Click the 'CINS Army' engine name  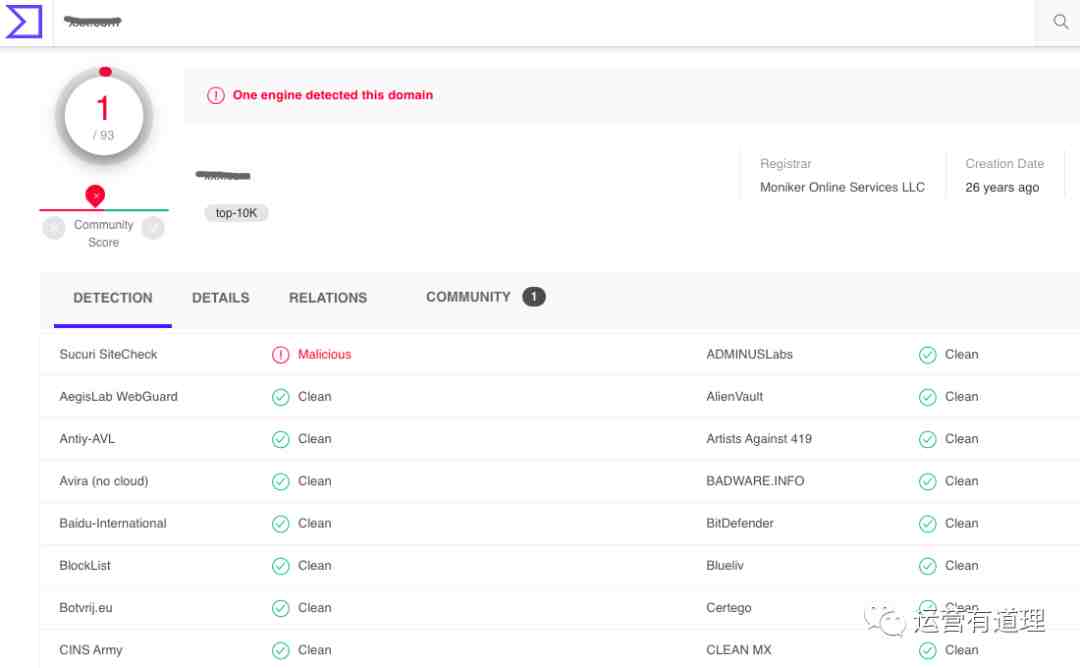point(90,650)
